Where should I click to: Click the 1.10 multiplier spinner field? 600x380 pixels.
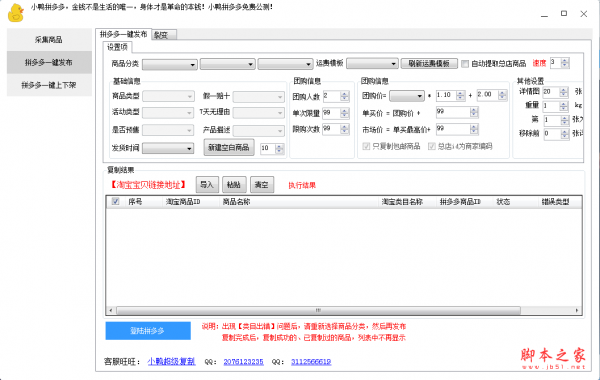point(451,95)
